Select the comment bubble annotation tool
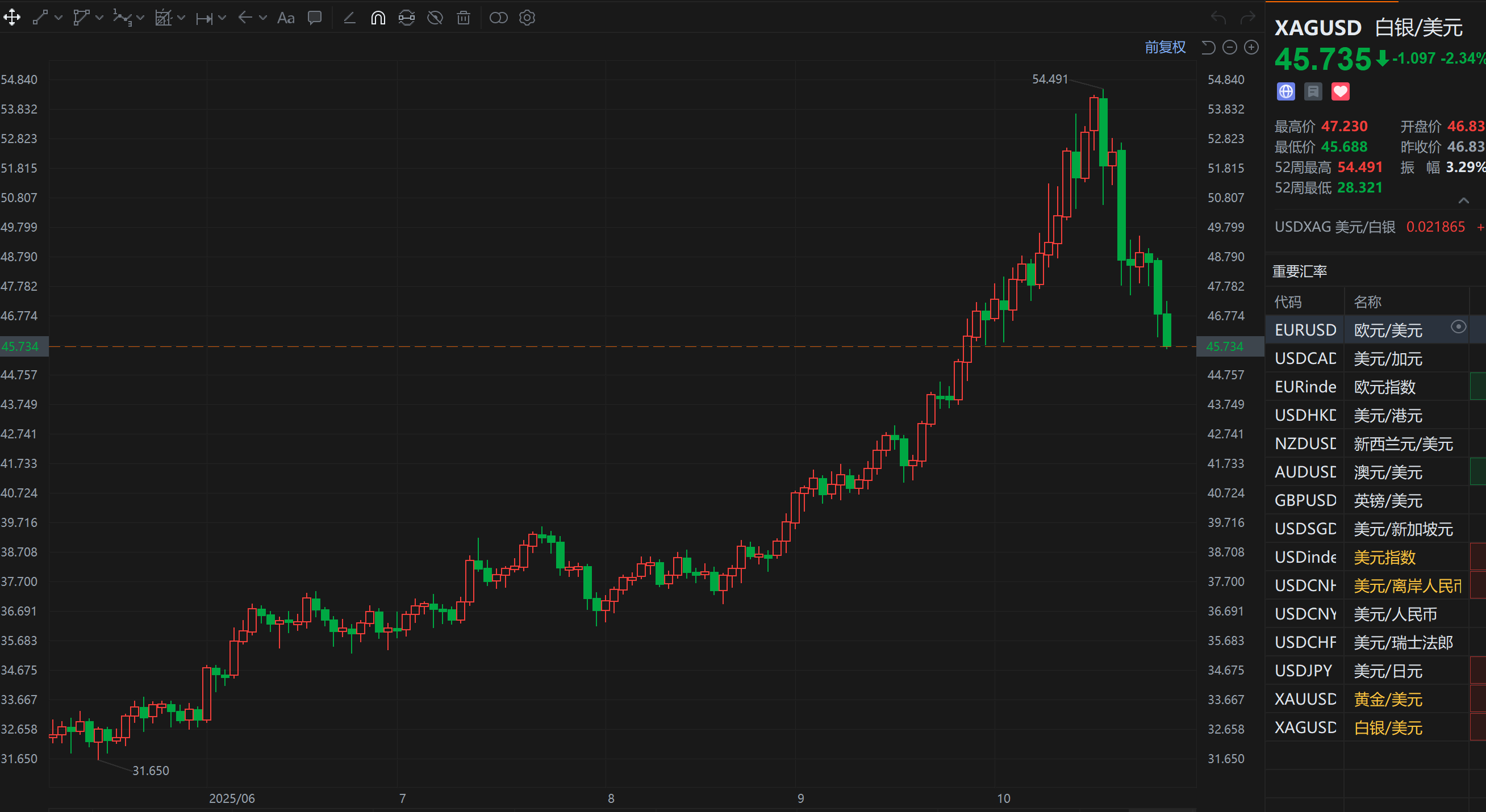The image size is (1486, 812). tap(315, 18)
